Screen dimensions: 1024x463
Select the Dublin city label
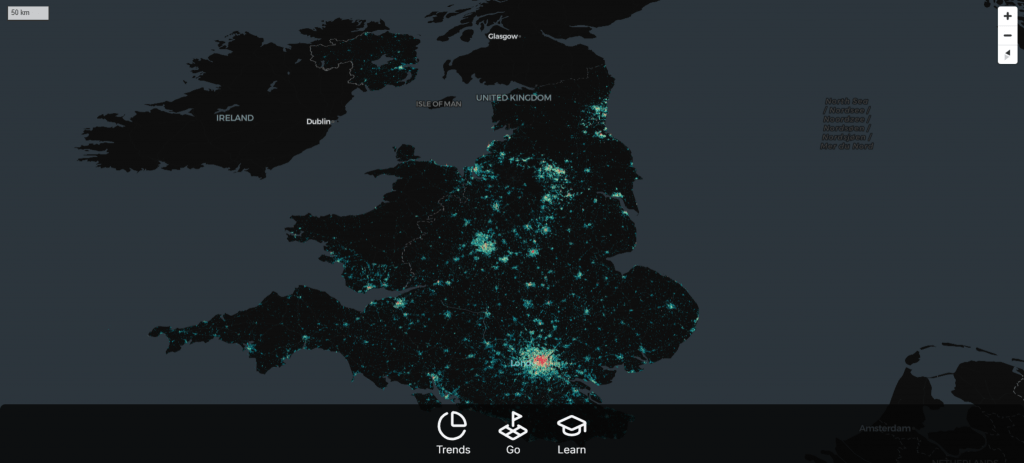(318, 121)
